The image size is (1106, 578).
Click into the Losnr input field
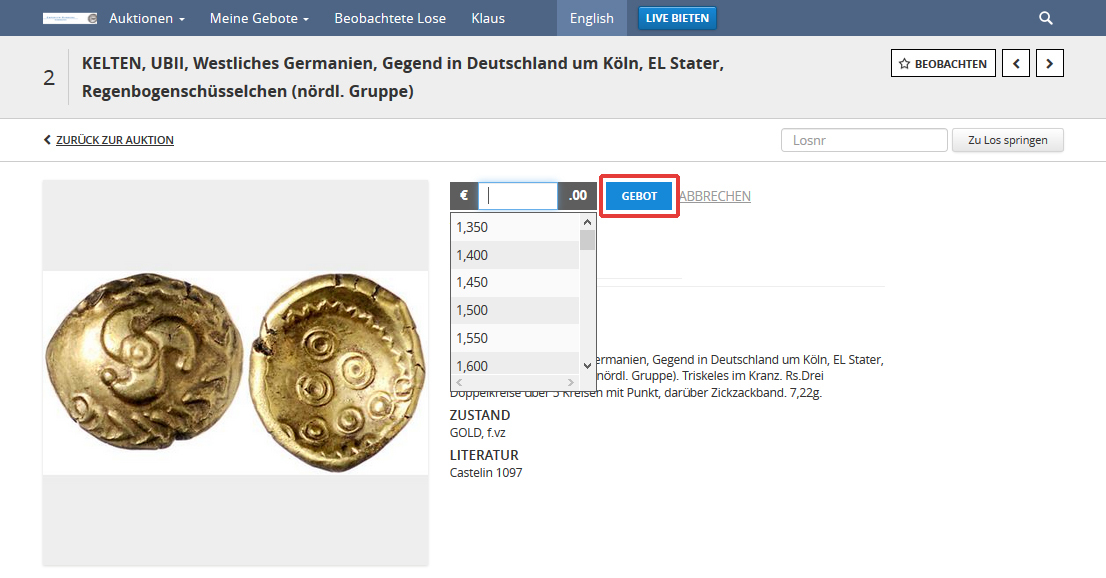pos(864,140)
